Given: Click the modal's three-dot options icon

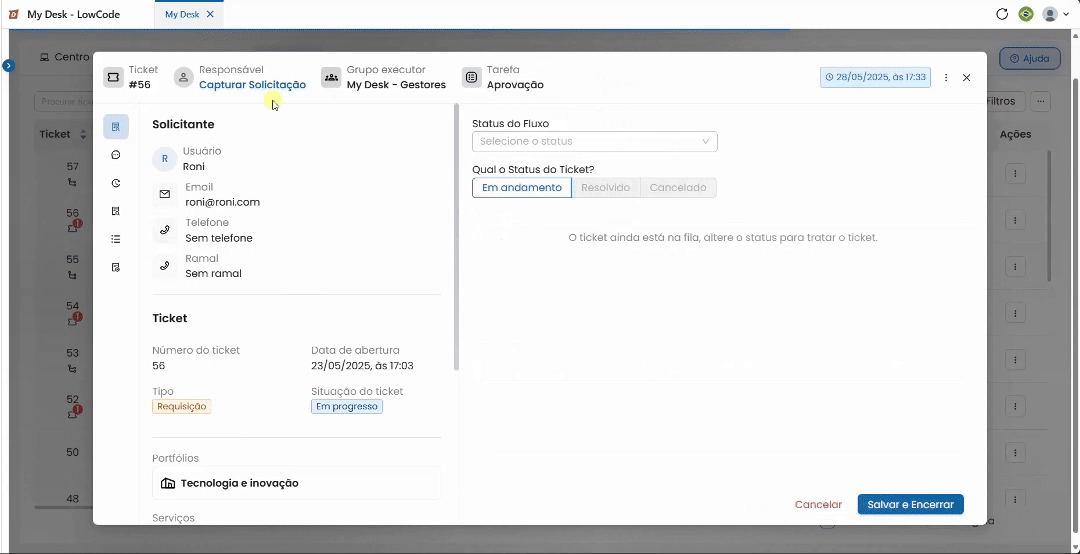Looking at the screenshot, I should click(x=946, y=78).
